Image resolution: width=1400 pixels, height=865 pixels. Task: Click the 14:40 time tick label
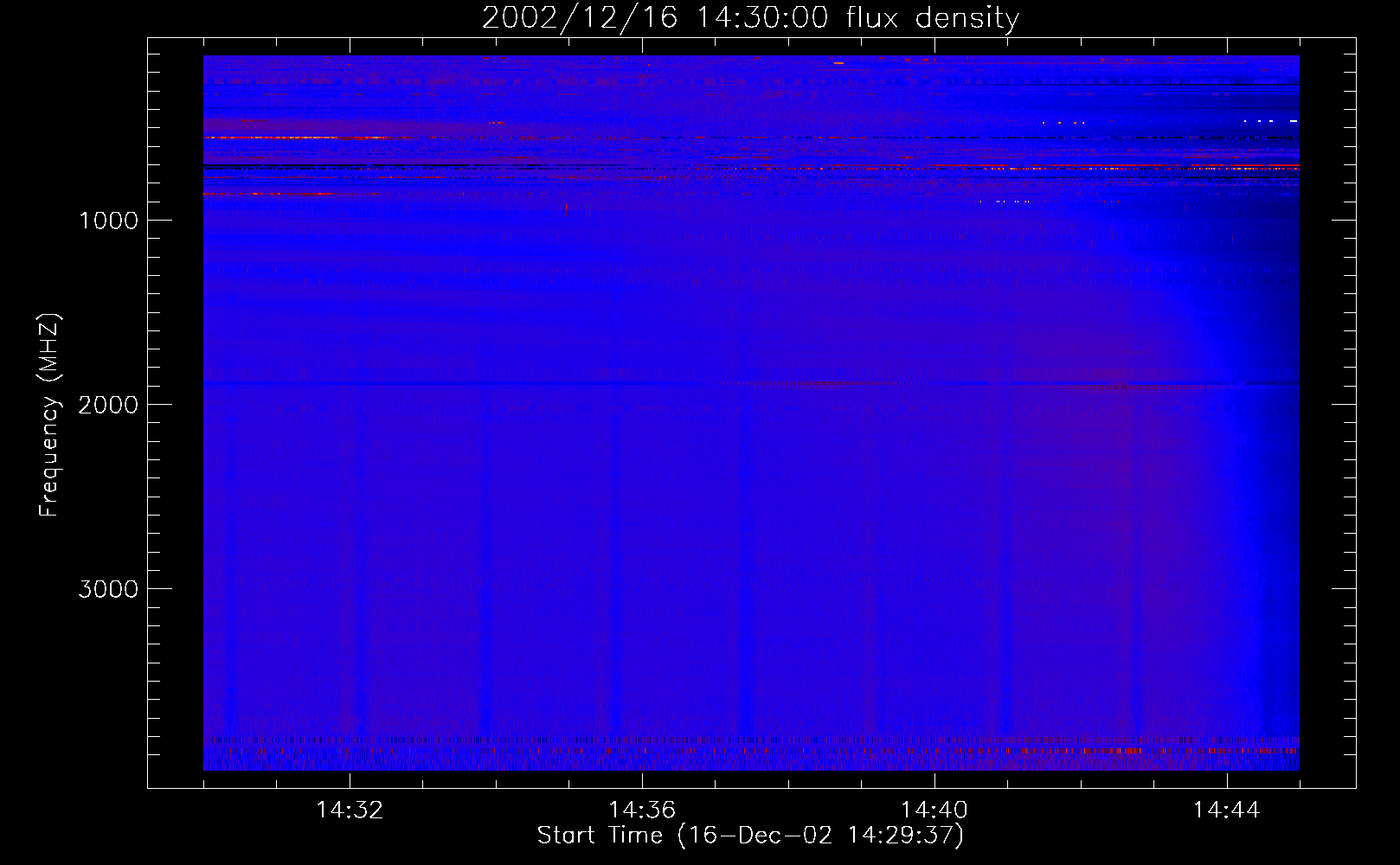point(934,811)
